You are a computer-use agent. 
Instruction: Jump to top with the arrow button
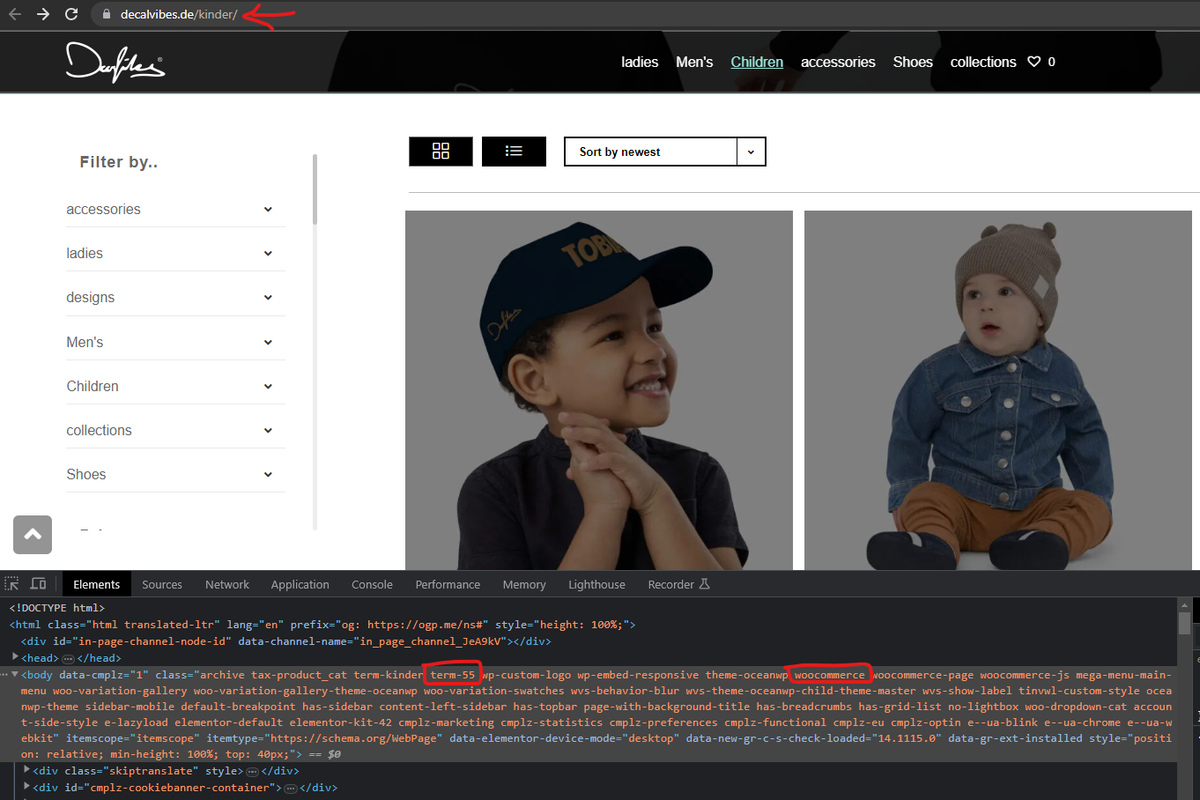pyautogui.click(x=32, y=534)
